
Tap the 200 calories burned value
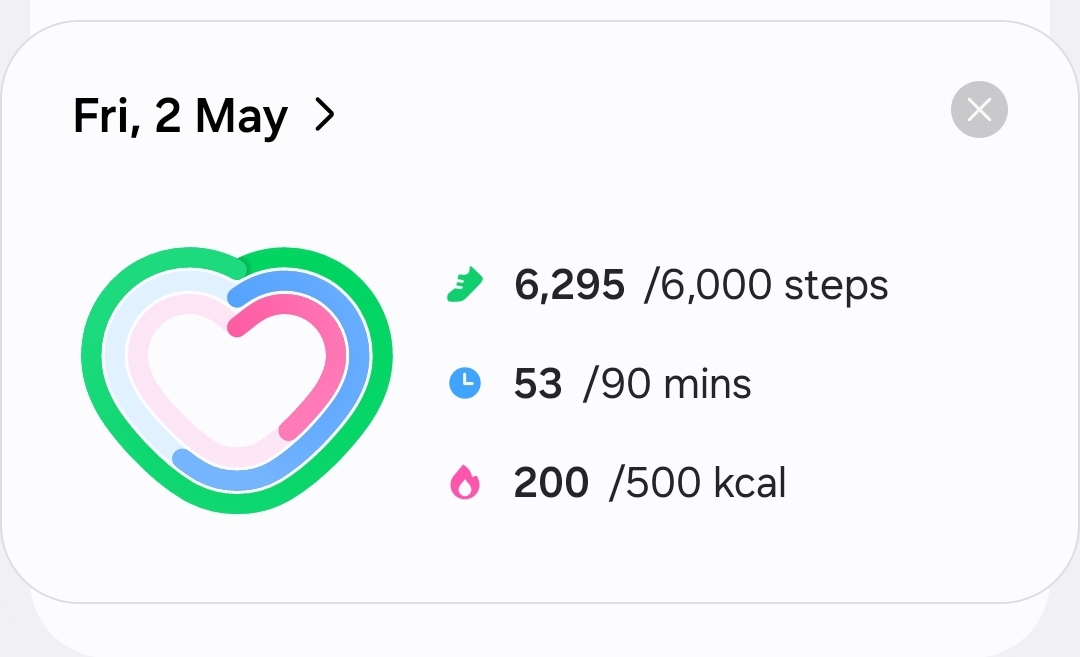[x=551, y=482]
